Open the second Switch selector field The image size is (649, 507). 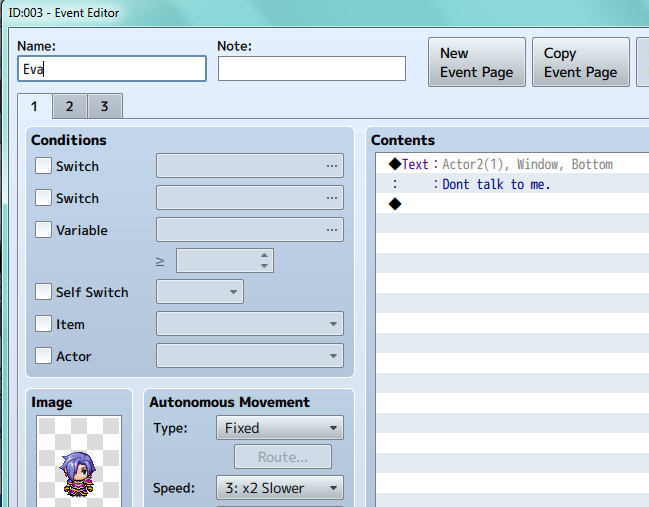[x=250, y=197]
